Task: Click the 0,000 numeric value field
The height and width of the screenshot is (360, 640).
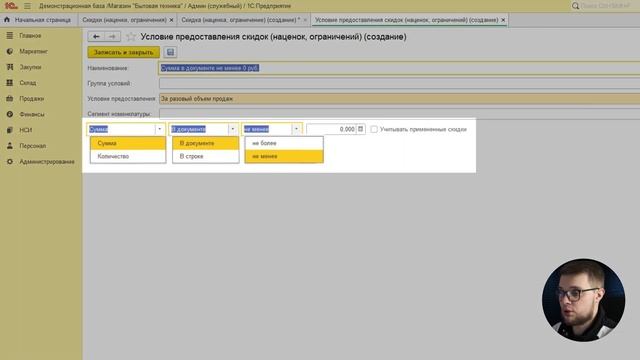Action: point(331,129)
